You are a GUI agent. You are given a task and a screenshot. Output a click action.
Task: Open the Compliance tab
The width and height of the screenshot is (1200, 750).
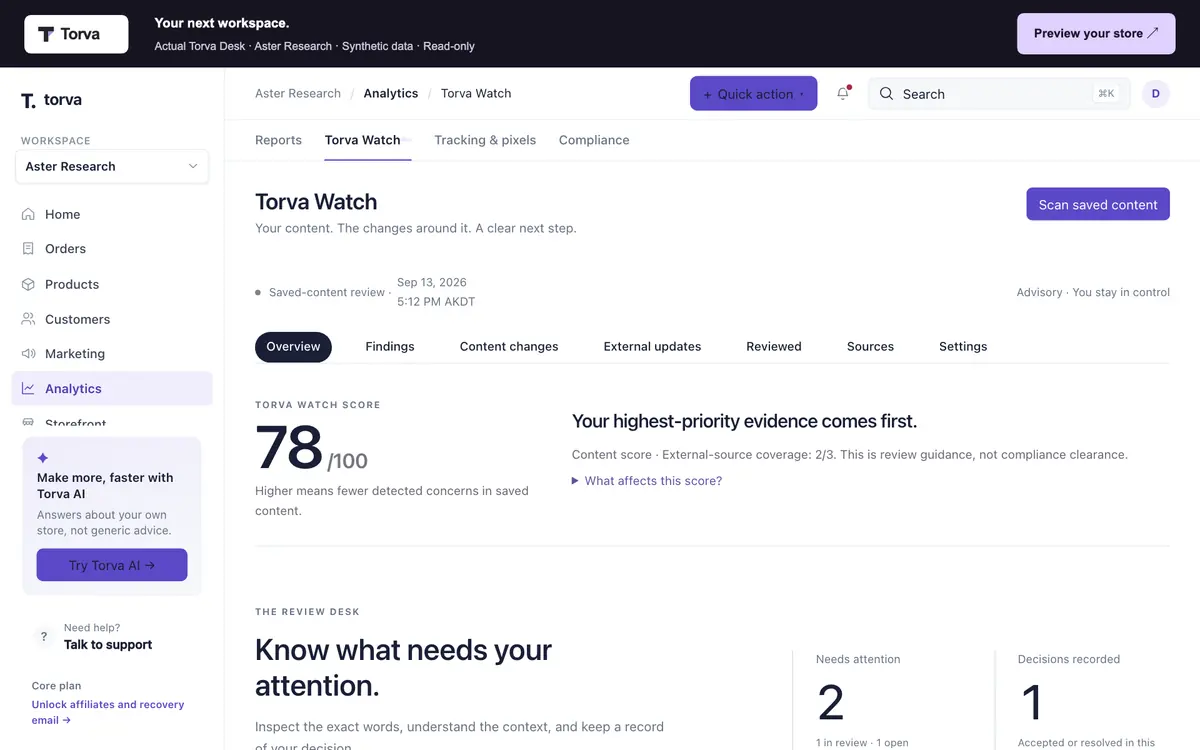594,140
